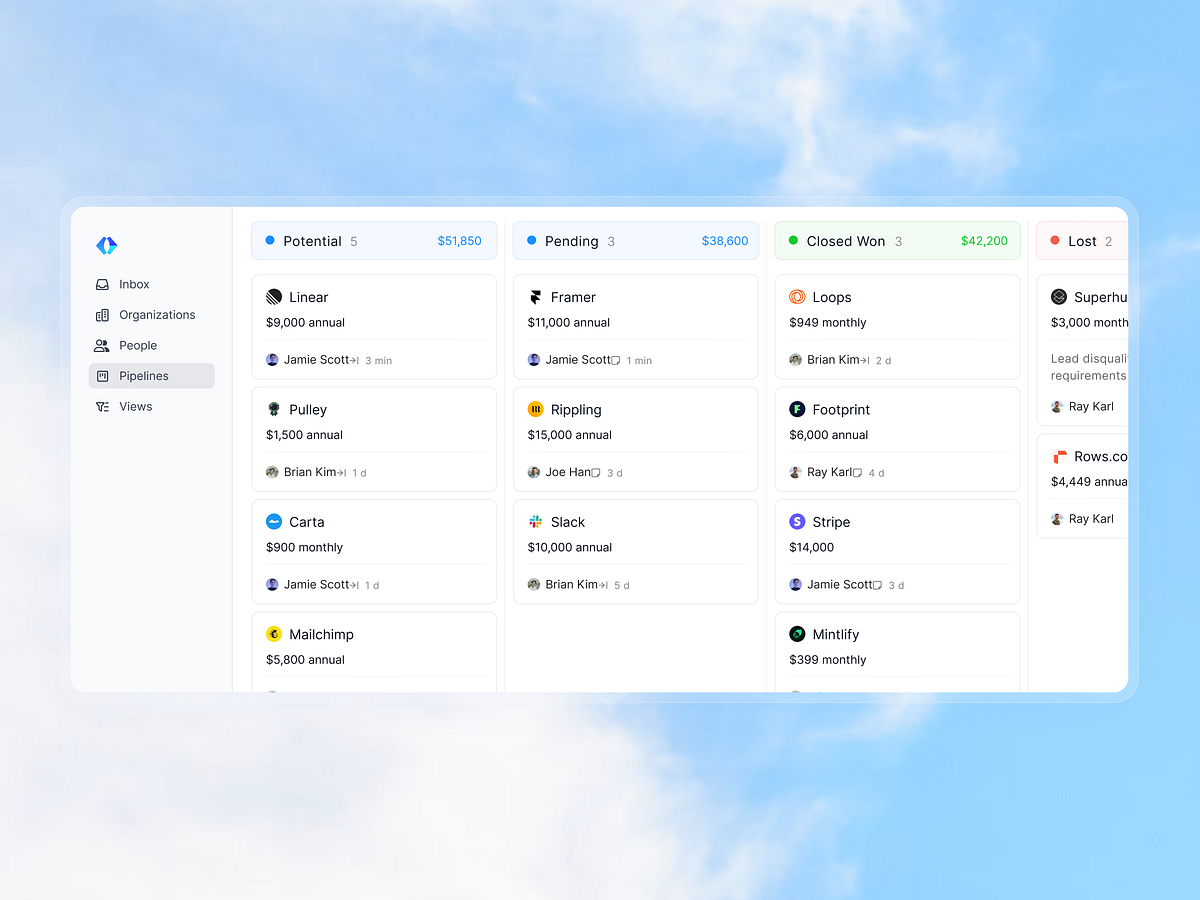Click the Footprint company logo
The width and height of the screenshot is (1200, 900).
797,410
